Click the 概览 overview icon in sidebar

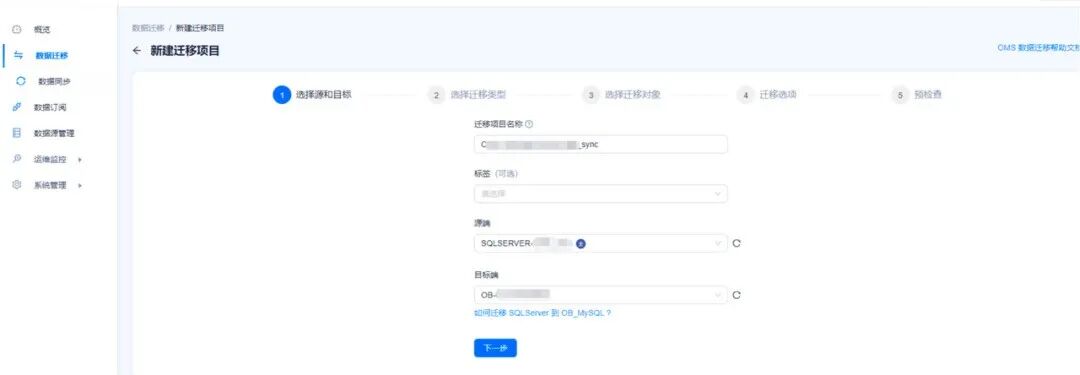18,30
